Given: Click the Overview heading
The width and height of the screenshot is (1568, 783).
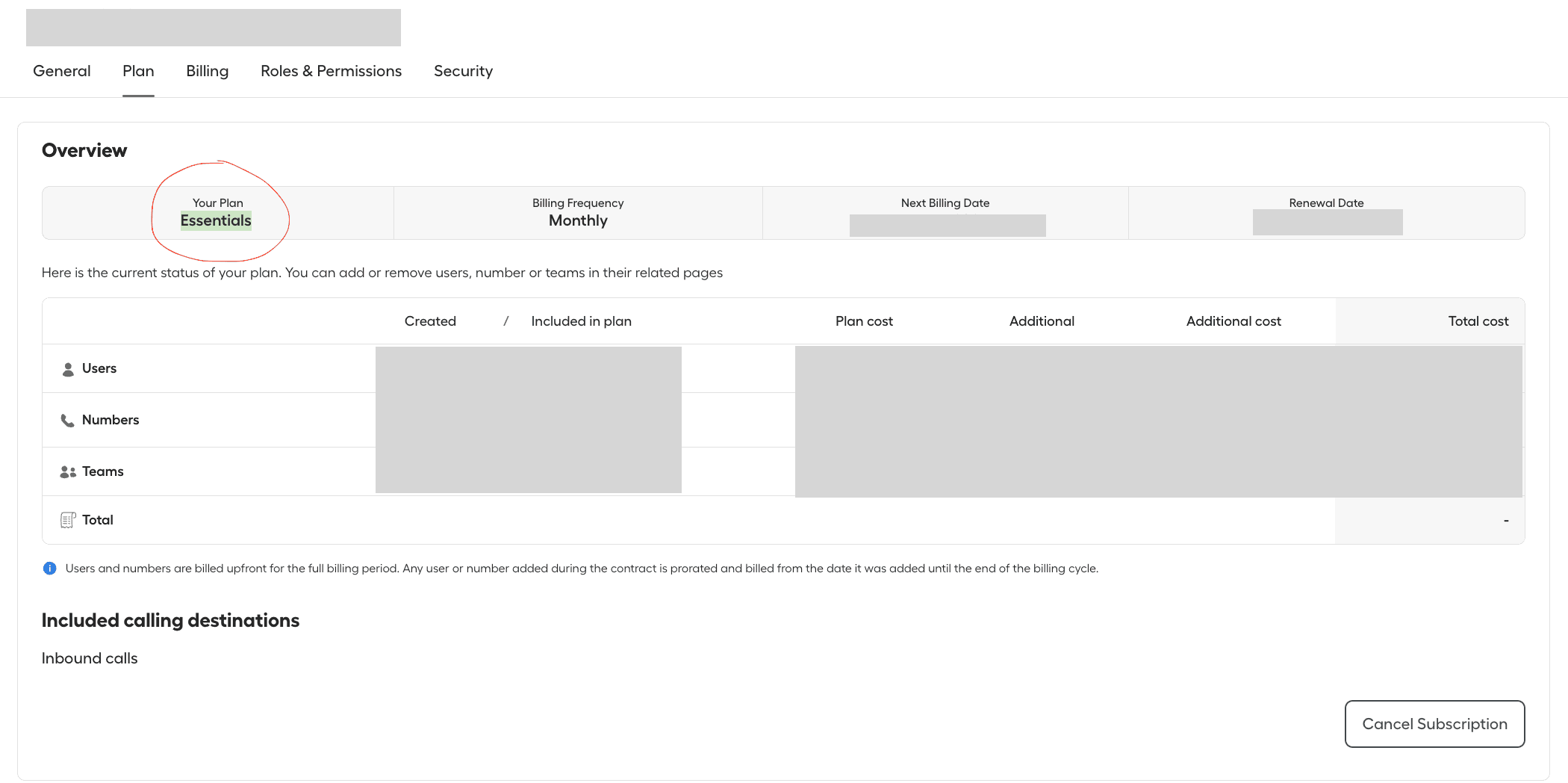Looking at the screenshot, I should pyautogui.click(x=84, y=150).
